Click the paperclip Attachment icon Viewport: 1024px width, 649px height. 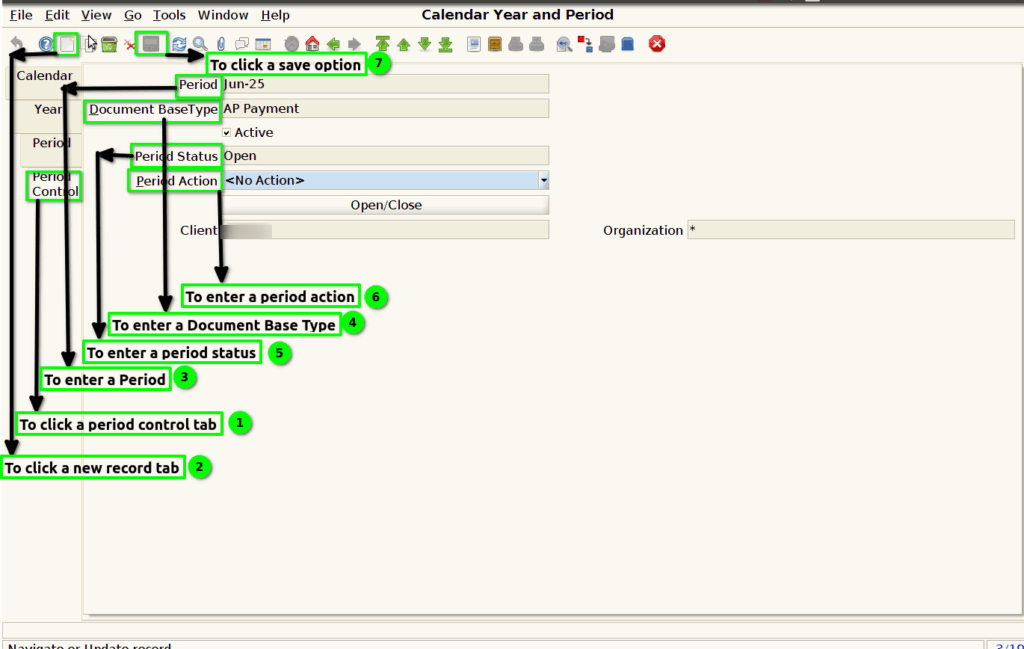(221, 44)
